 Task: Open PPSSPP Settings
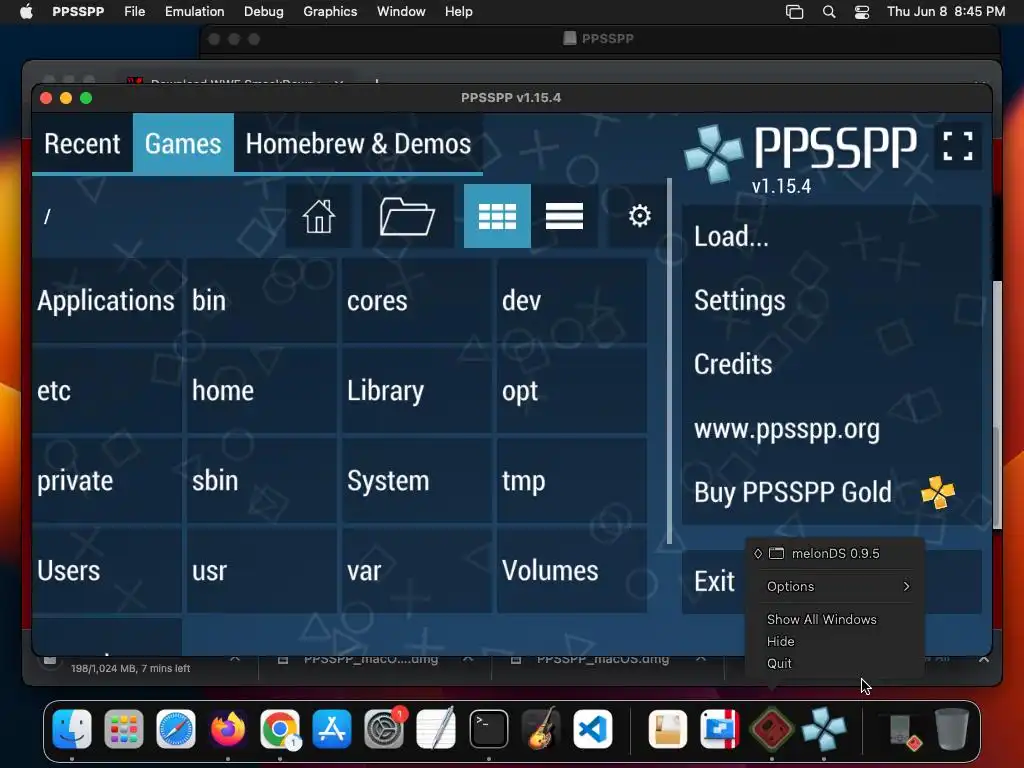tap(831, 300)
